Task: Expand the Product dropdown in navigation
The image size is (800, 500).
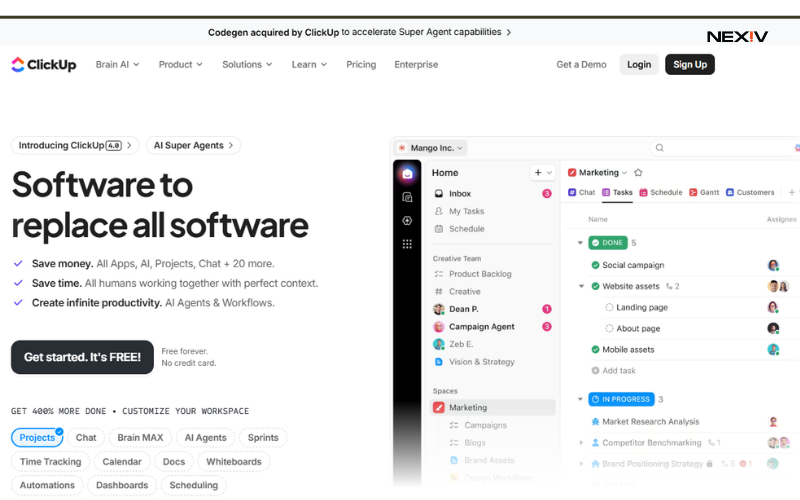Action: tap(180, 64)
